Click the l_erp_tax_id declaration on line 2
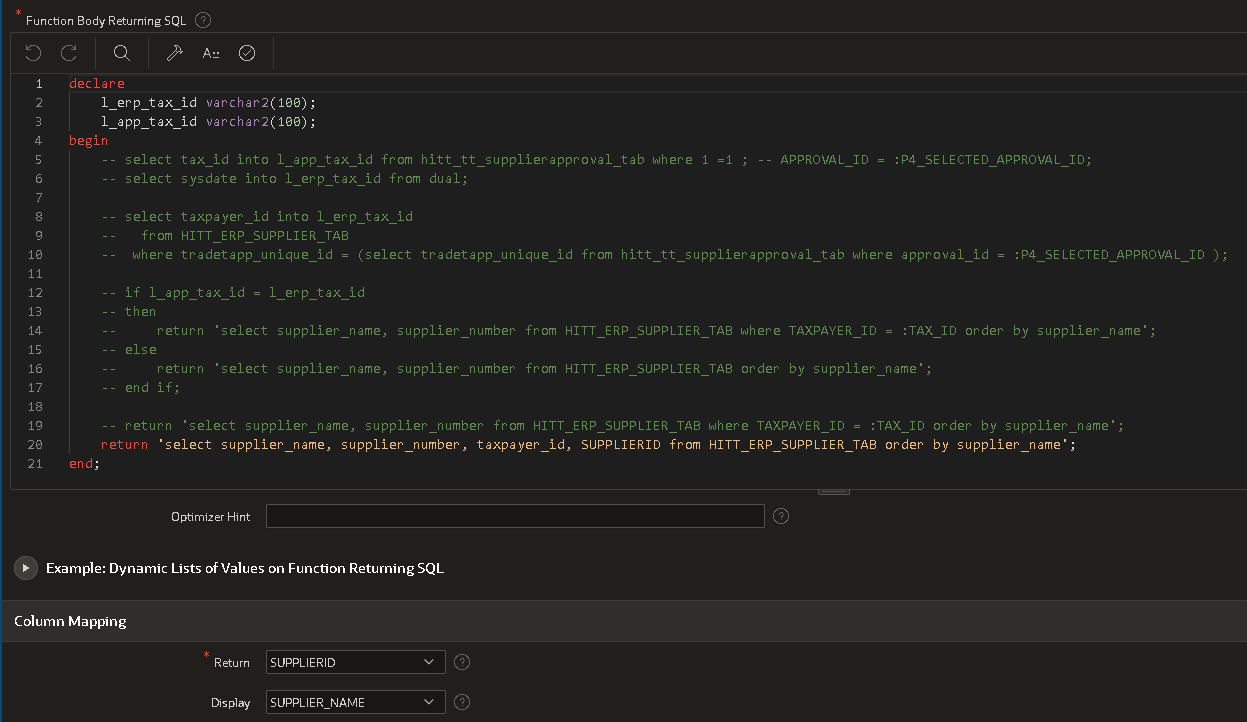Viewport: 1247px width, 722px height. pyautogui.click(x=209, y=102)
